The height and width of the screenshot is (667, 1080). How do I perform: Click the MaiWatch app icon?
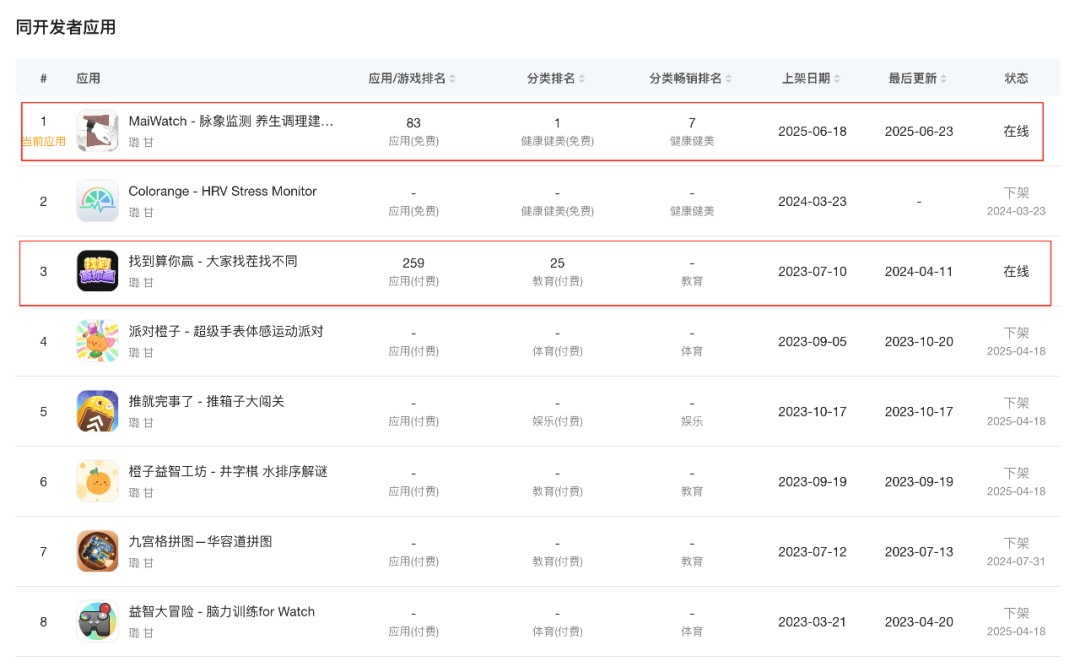[x=96, y=130]
